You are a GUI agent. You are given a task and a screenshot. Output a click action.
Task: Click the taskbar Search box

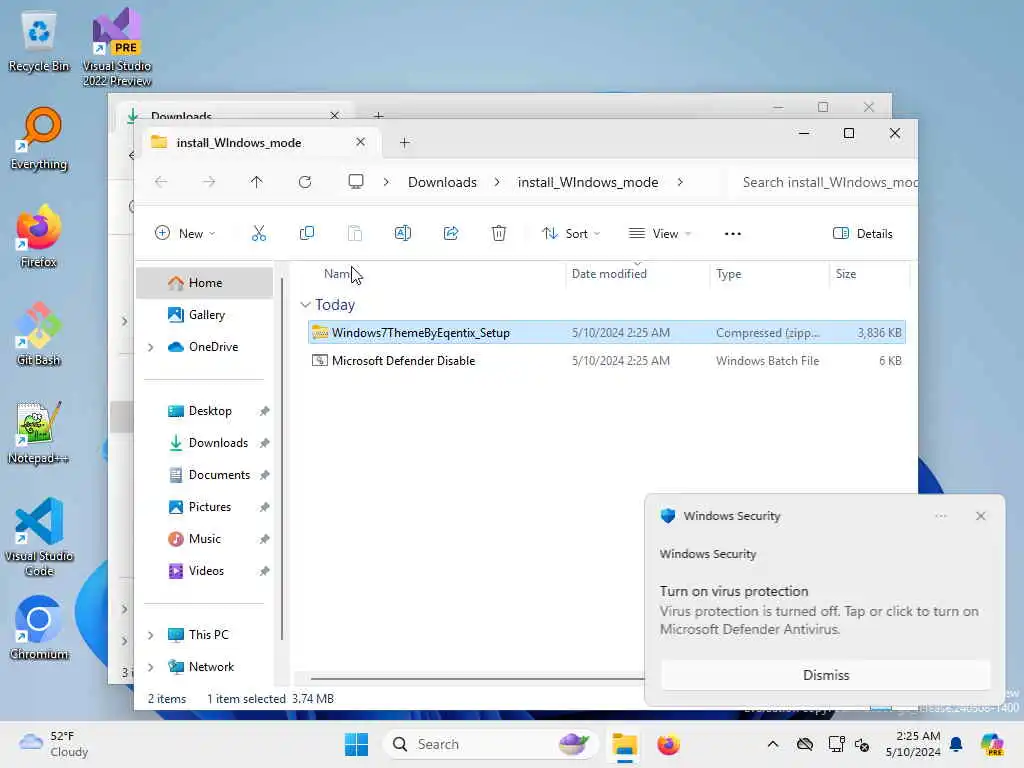pos(490,744)
